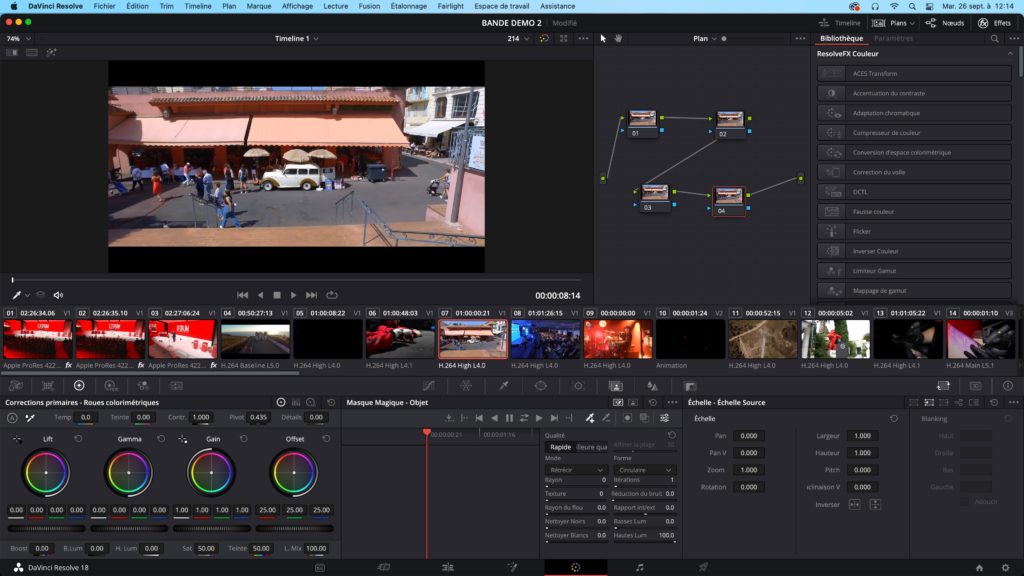
Task: Open the Forme Circulaire dropdown
Action: point(644,470)
